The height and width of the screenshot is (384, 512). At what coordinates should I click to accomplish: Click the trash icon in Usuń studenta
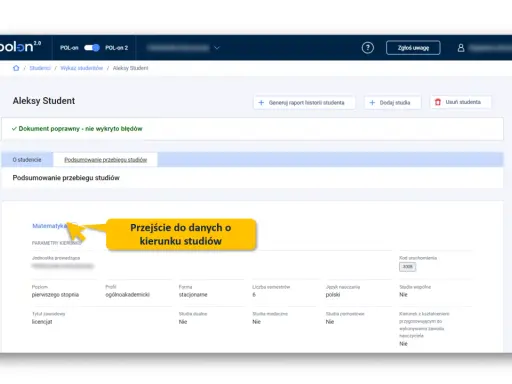click(438, 102)
